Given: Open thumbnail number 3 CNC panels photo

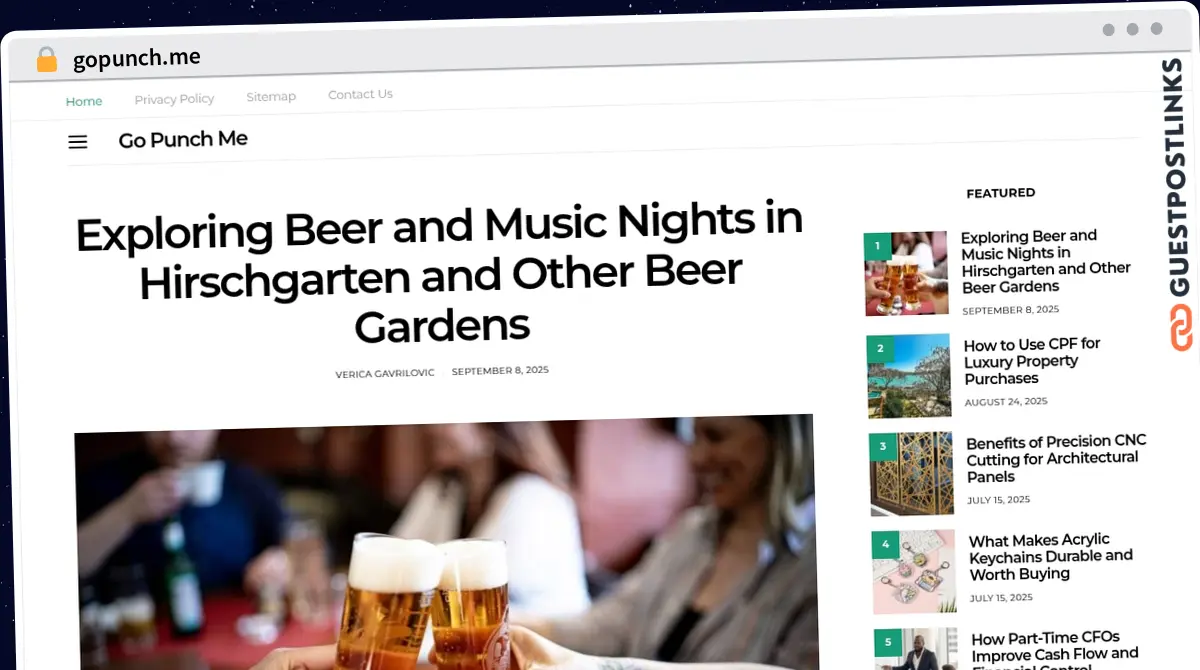Looking at the screenshot, I should point(911,473).
